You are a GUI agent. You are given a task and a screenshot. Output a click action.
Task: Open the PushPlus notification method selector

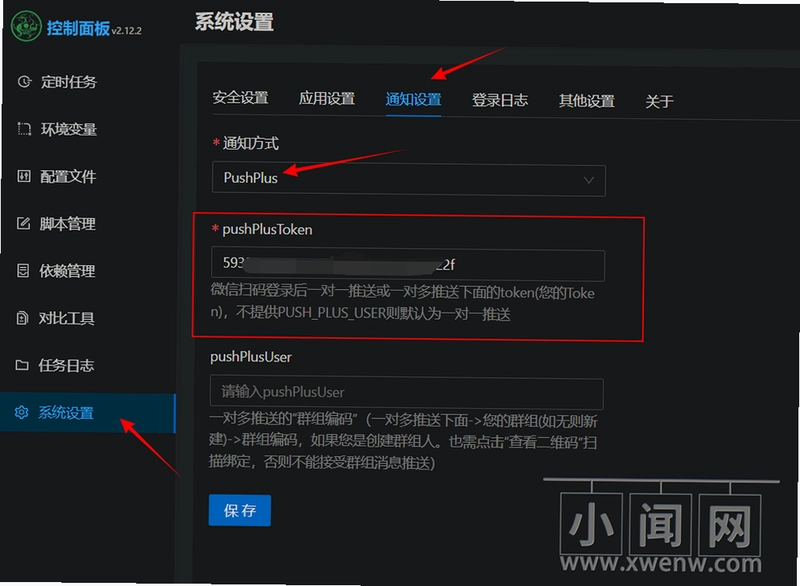click(409, 179)
